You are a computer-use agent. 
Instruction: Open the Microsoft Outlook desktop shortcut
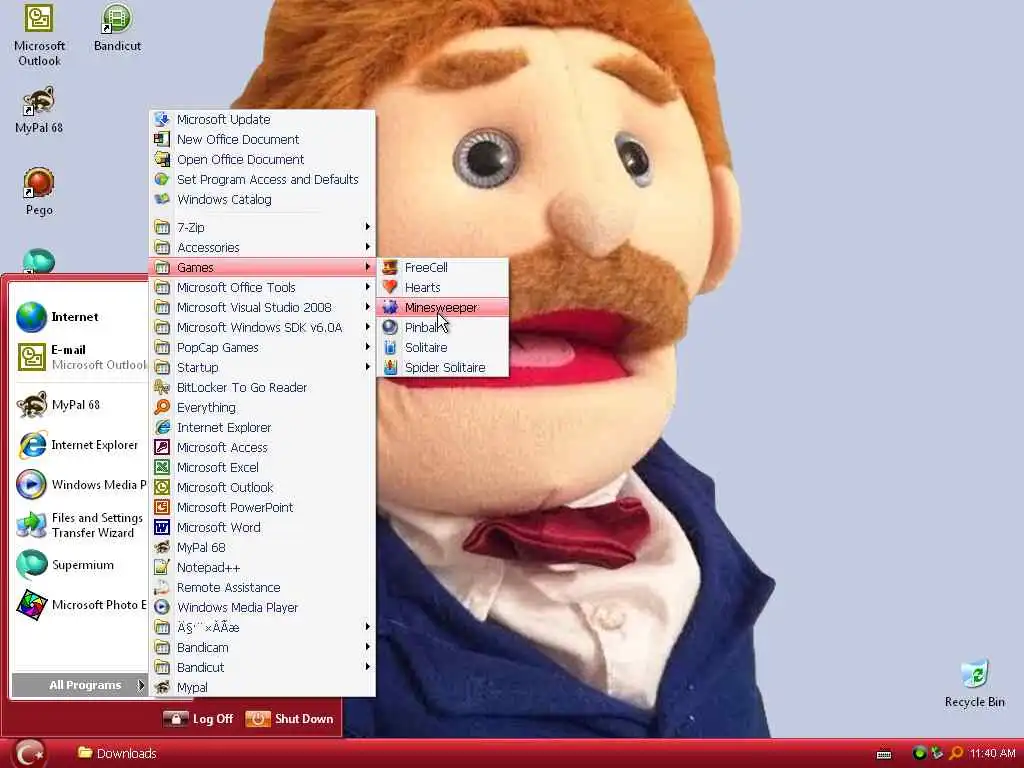39,34
